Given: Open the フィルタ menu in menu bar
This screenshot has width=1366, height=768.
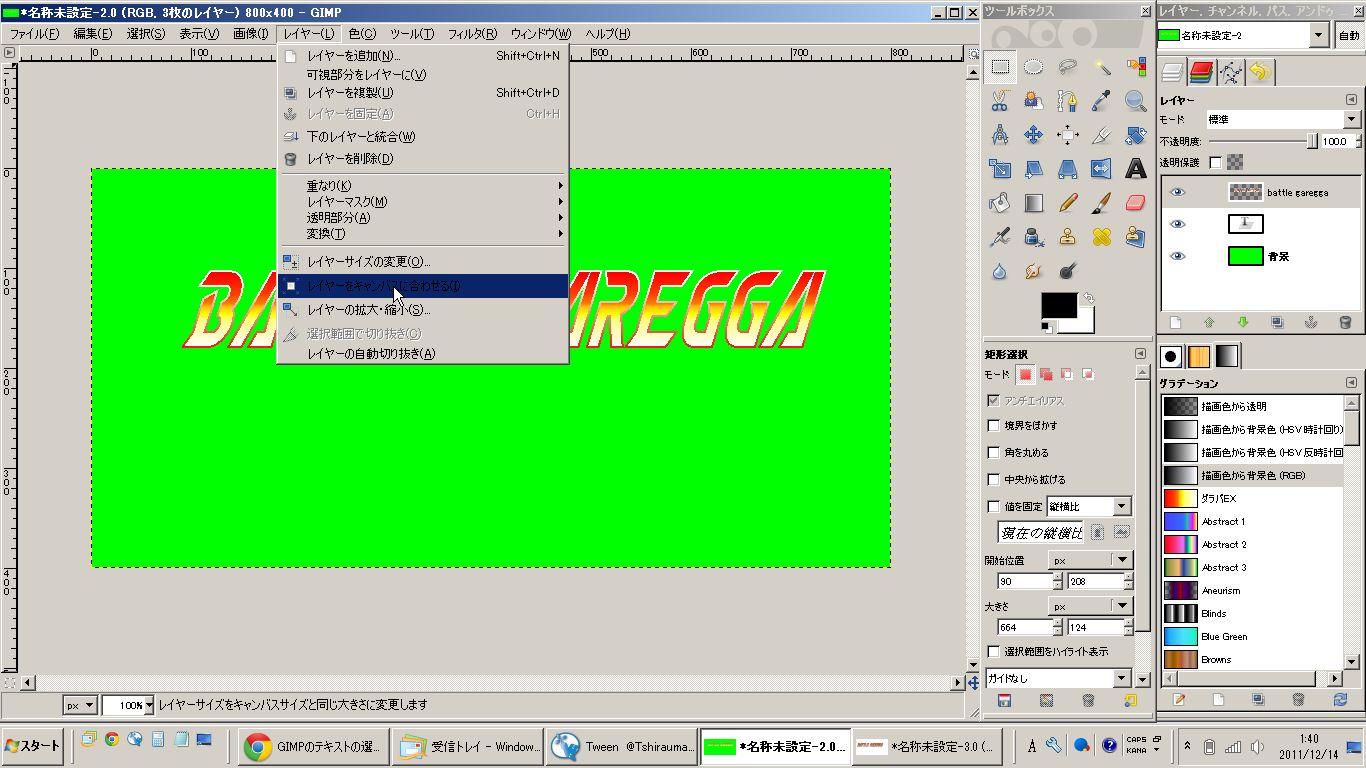Looking at the screenshot, I should [x=472, y=34].
